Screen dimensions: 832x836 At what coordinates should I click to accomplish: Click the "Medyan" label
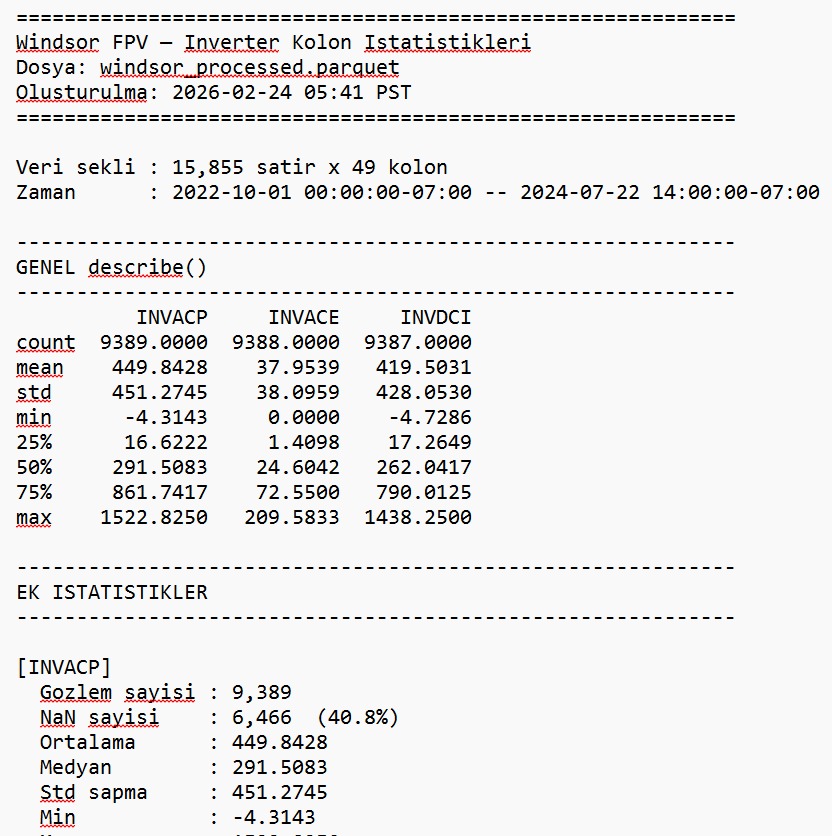[76, 767]
